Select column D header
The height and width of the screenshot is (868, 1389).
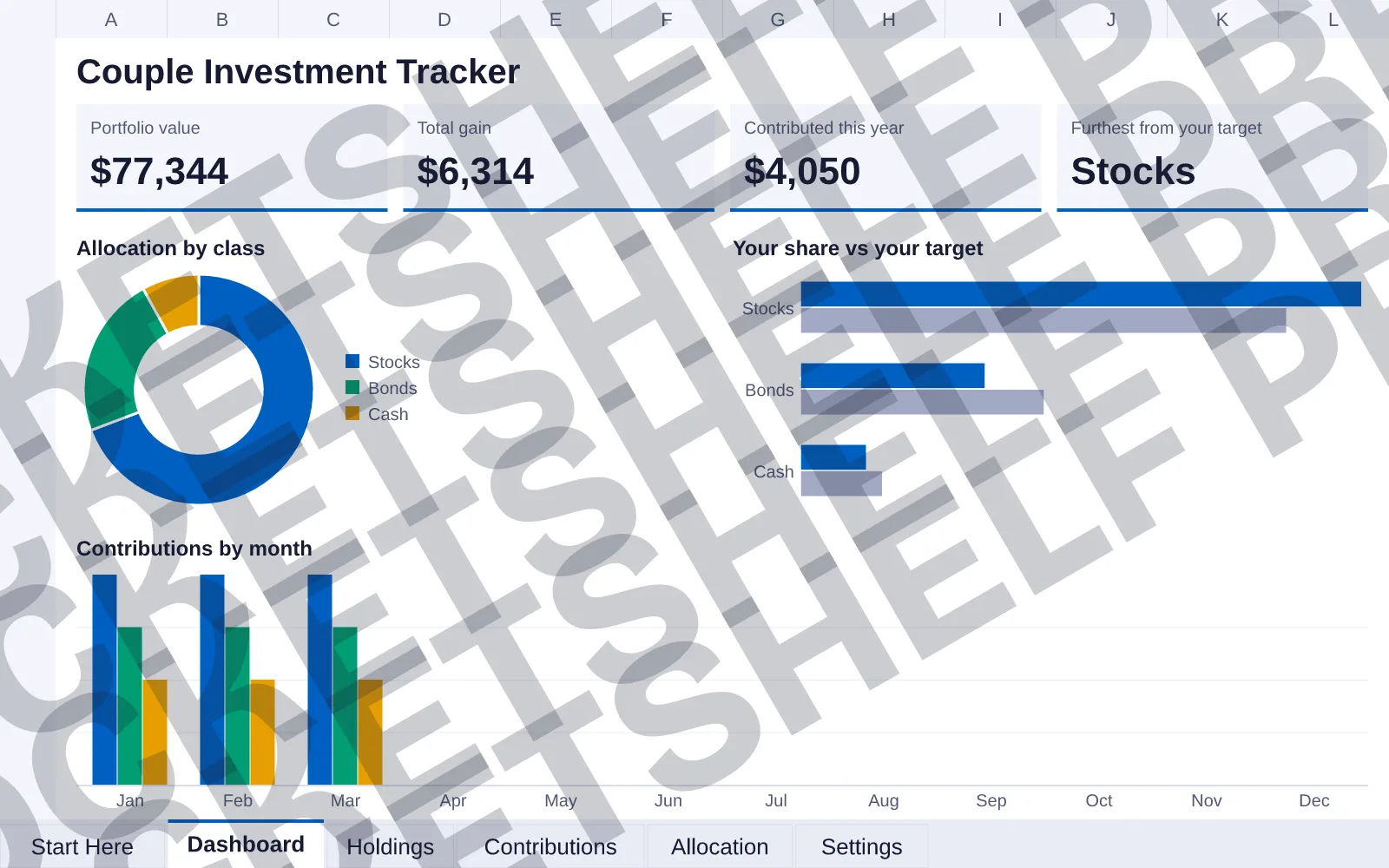[444, 19]
